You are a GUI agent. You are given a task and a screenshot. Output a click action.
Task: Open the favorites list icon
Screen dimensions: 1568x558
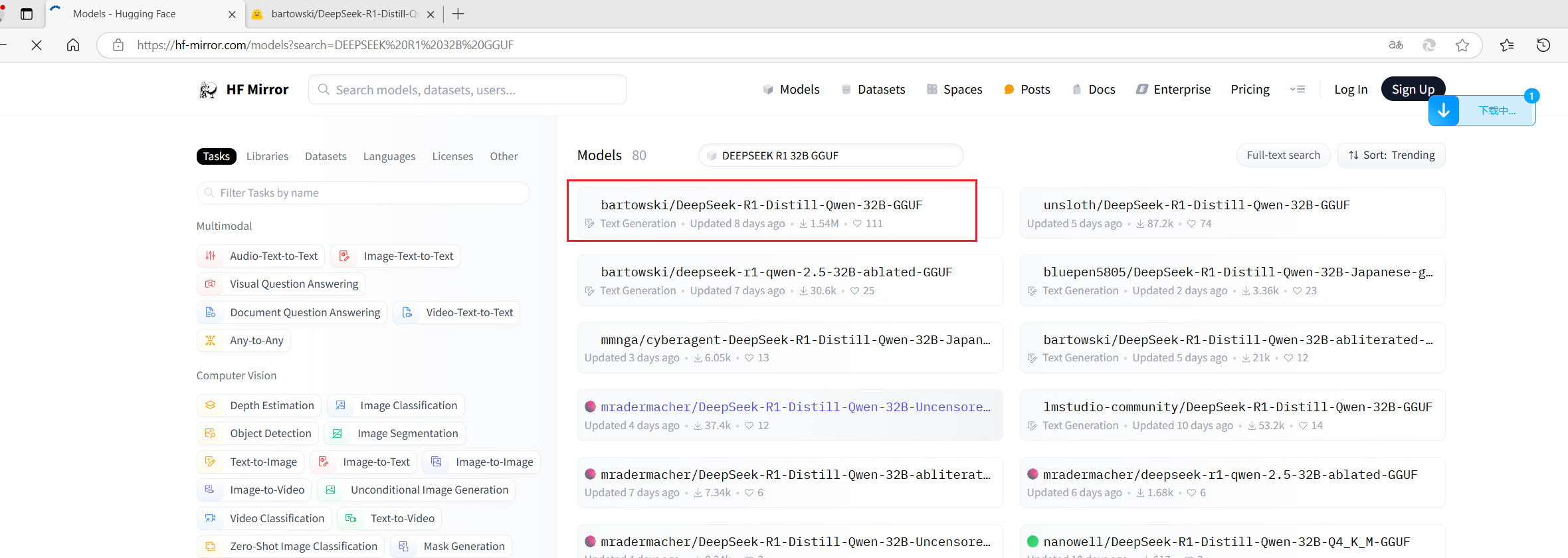[1507, 45]
